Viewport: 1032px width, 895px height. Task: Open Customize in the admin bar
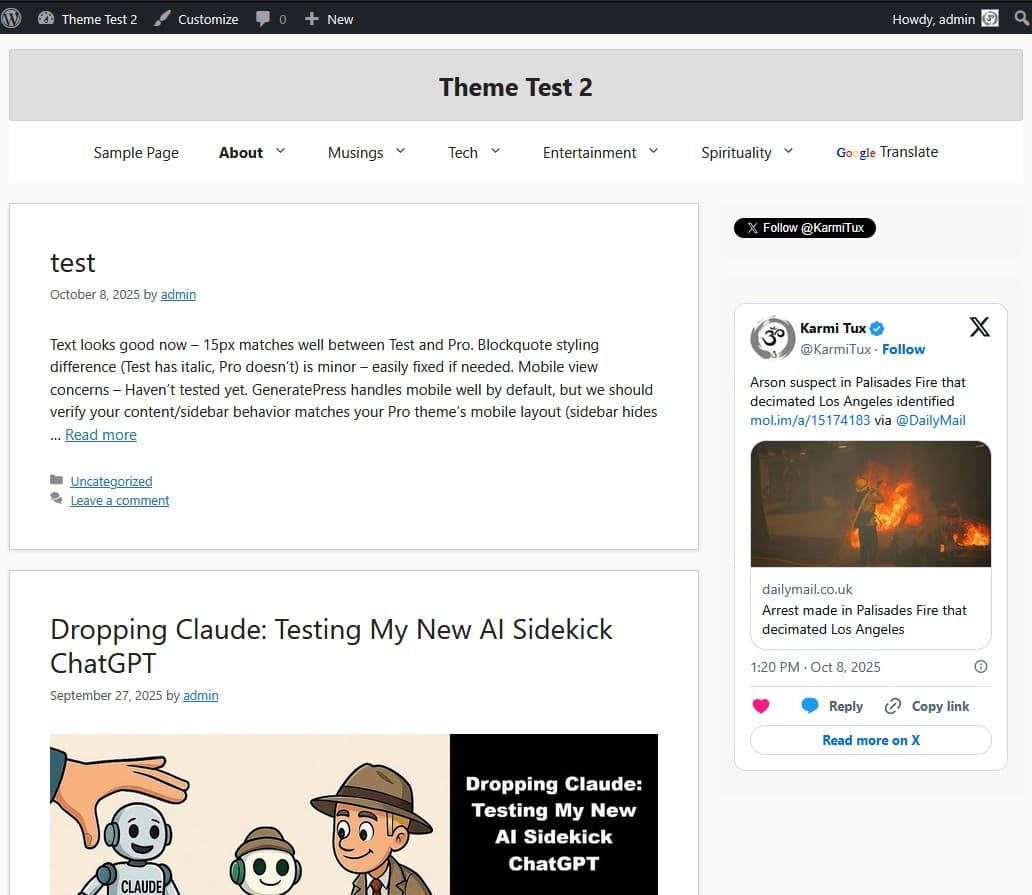197,18
